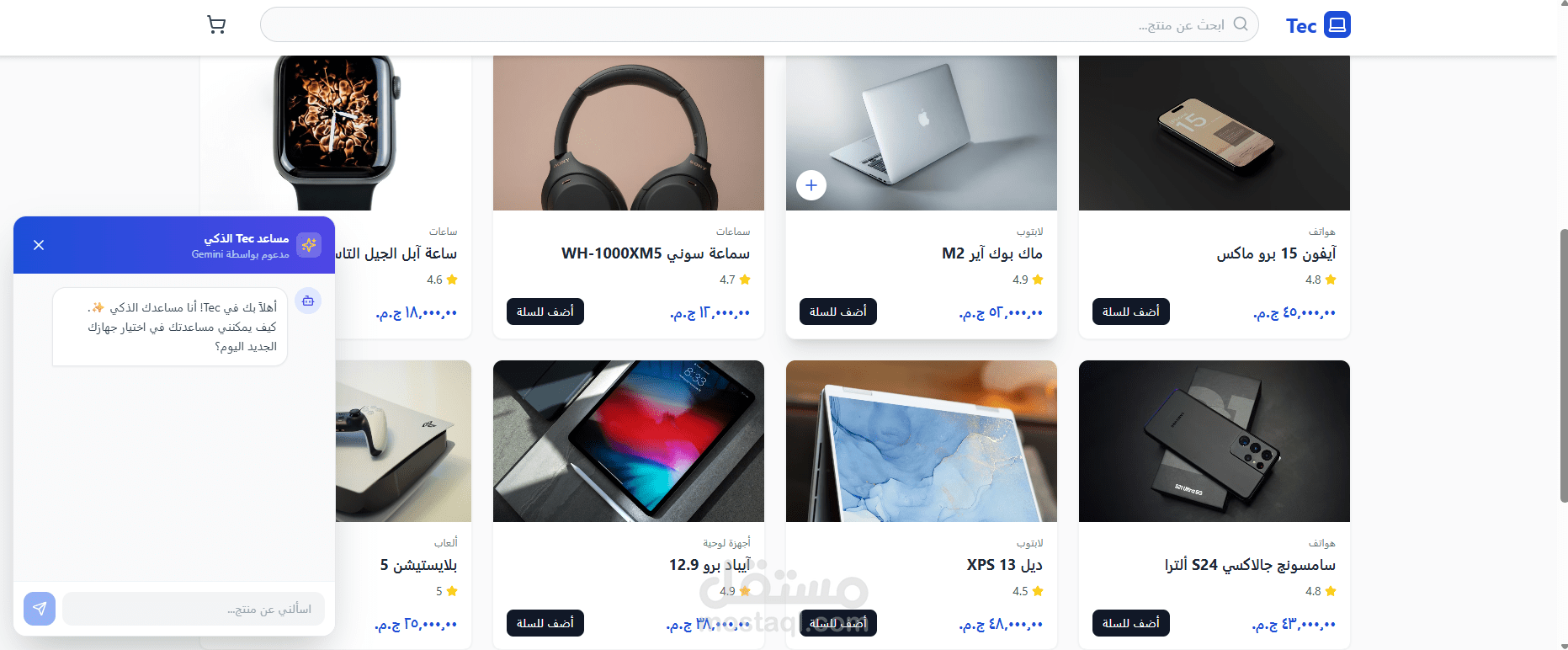The image size is (1568, 650).
Task: Add iPhone 15 Pro Max to cart
Action: [1130, 312]
